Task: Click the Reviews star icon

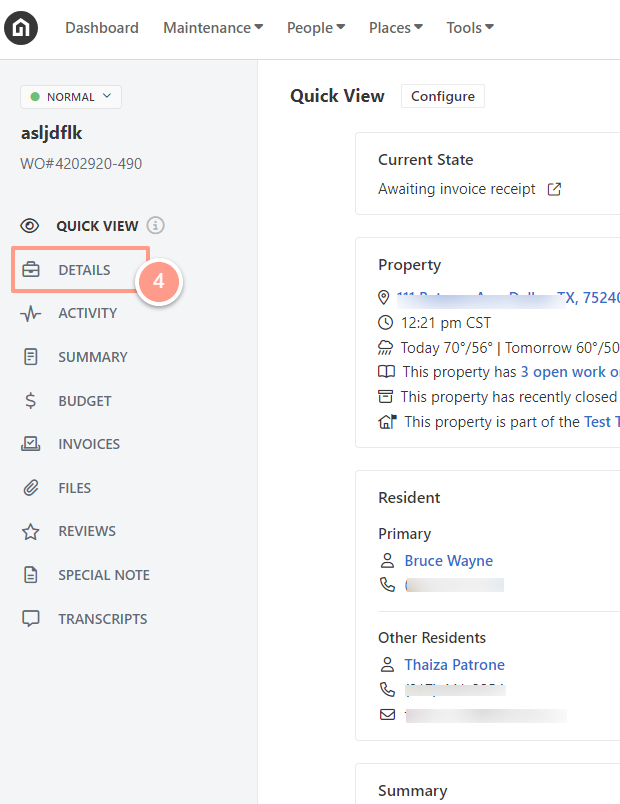Action: tap(31, 532)
